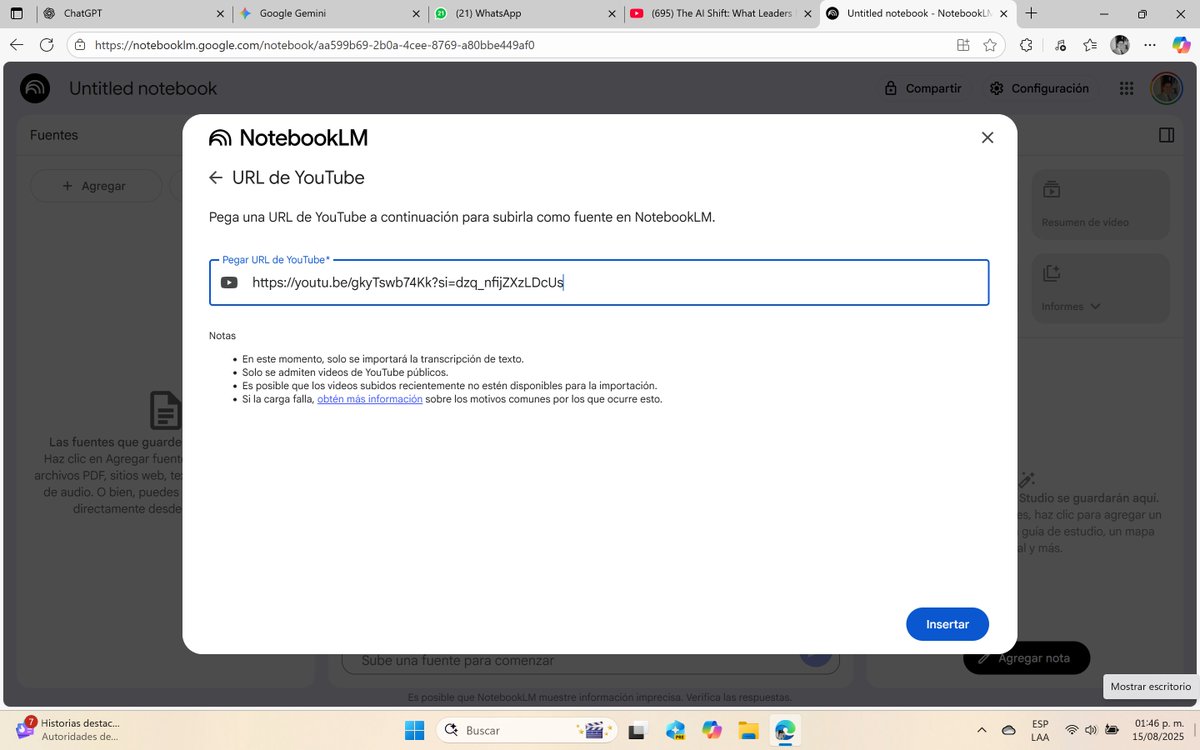1200x750 pixels.
Task: Open File Explorer from the taskbar
Action: (x=749, y=730)
